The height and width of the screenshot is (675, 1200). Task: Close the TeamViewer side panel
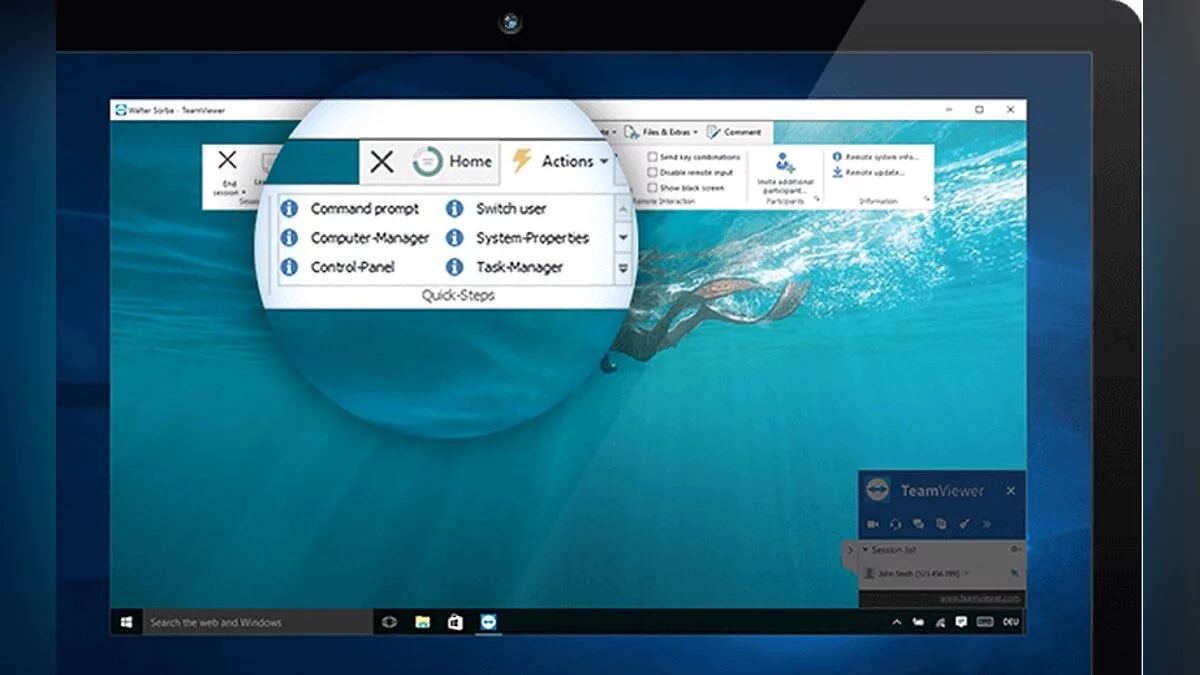coord(1010,491)
